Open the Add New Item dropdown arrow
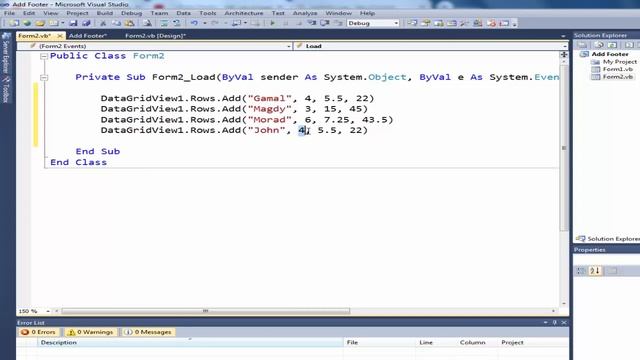The image size is (640, 360). pyautogui.click(x=62, y=23)
